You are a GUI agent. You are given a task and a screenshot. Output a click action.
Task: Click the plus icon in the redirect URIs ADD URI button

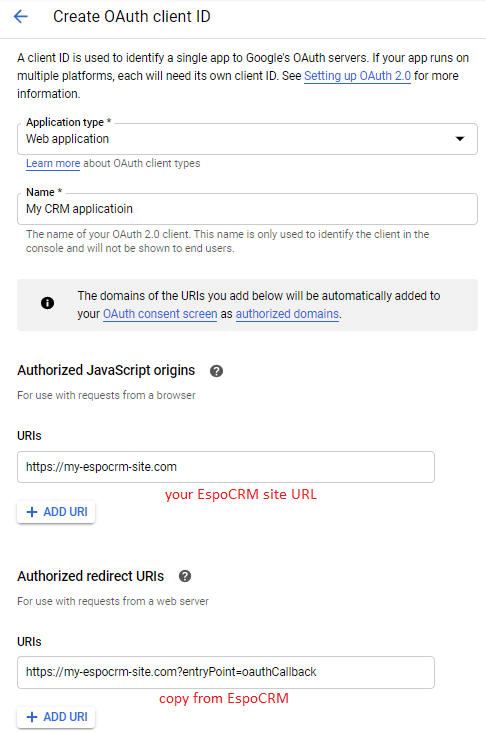click(x=32, y=717)
